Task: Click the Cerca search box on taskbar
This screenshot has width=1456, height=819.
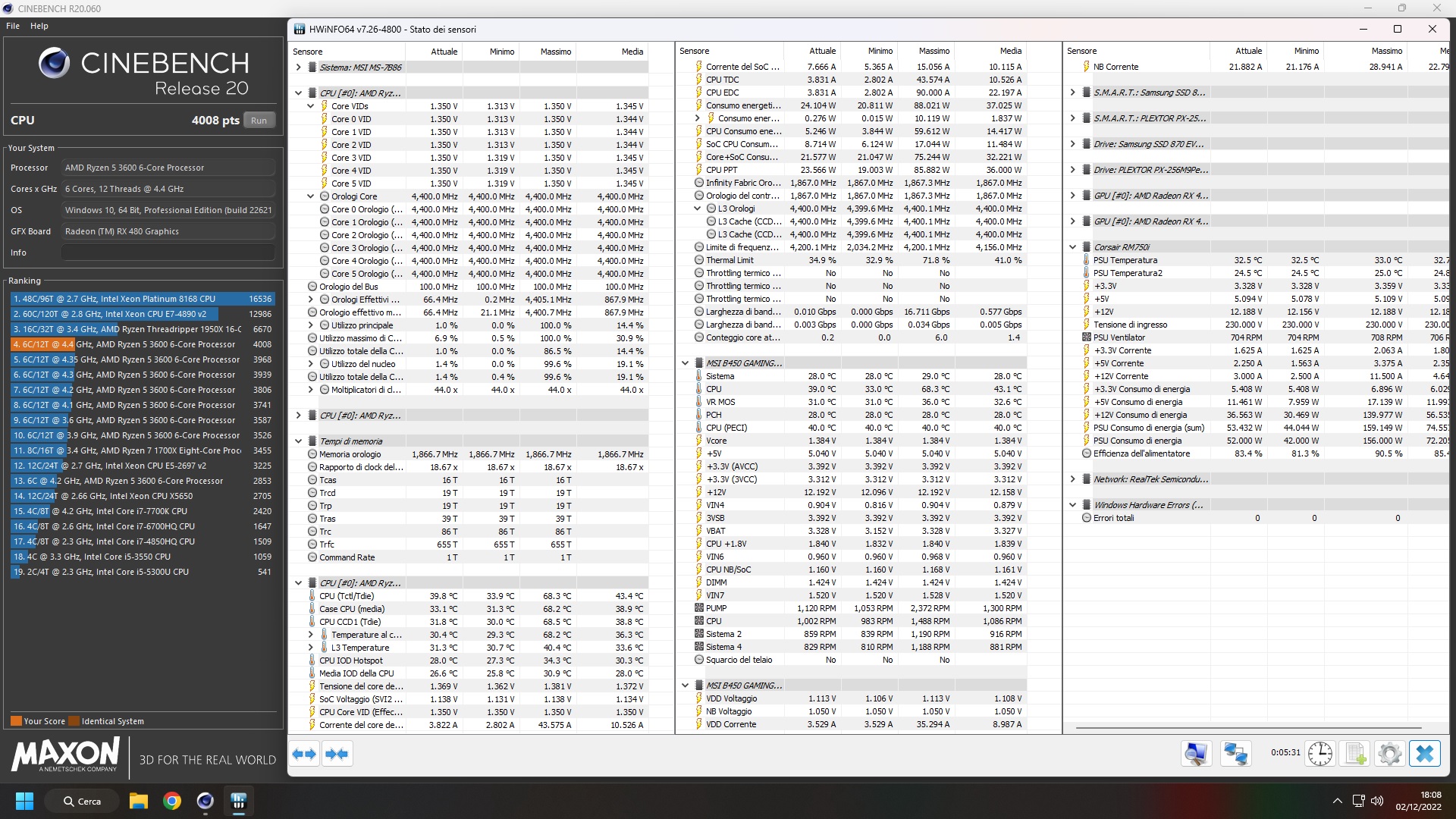Action: tap(83, 801)
